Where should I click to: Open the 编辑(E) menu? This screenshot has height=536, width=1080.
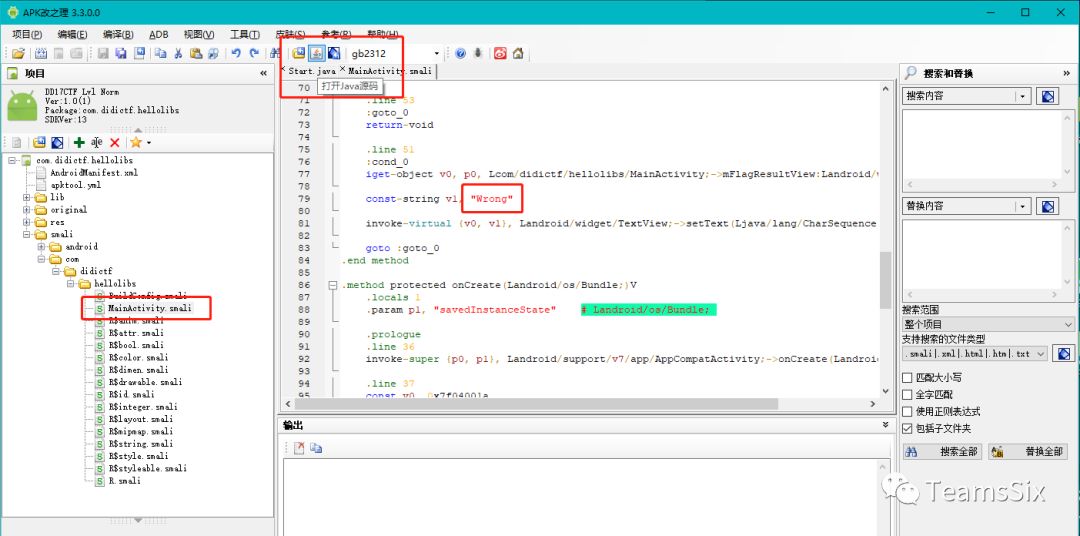(x=72, y=34)
